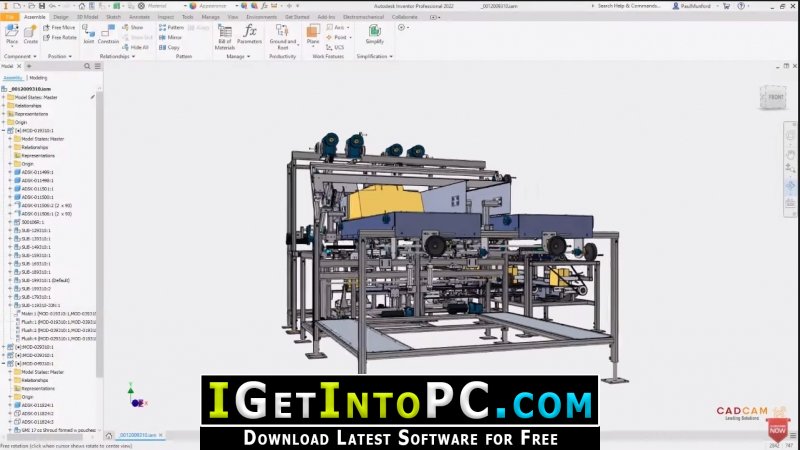Image resolution: width=800 pixels, height=450 pixels.
Task: Collapse the MOD-019310:1 node
Action: coord(4,131)
